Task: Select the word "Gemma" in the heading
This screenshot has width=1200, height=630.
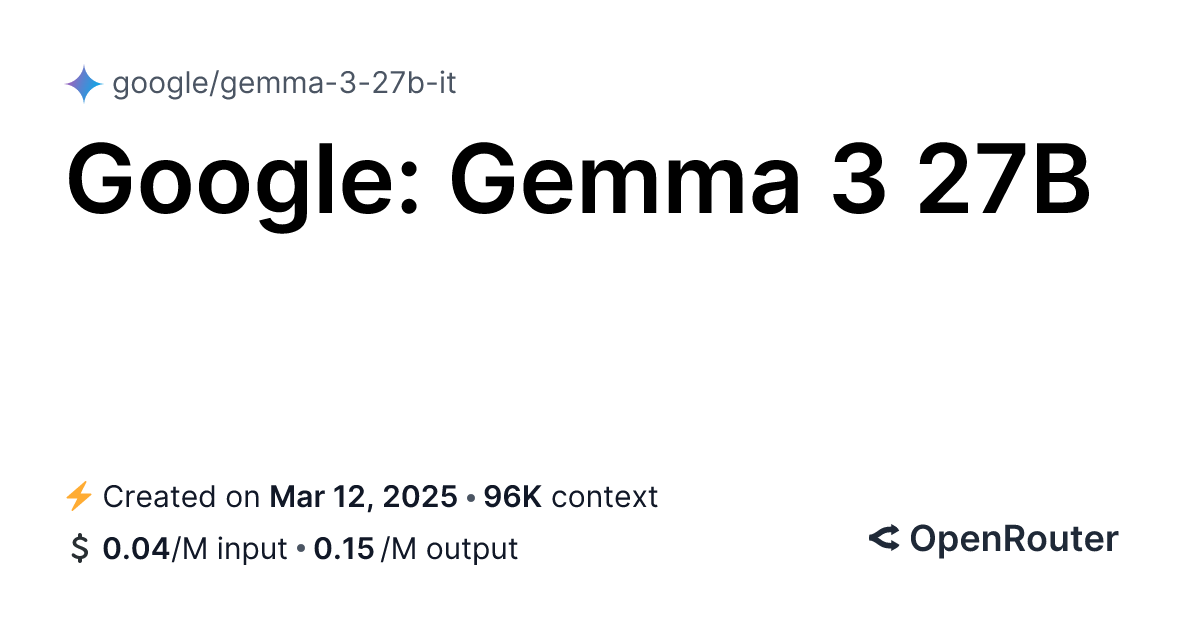Action: click(625, 183)
